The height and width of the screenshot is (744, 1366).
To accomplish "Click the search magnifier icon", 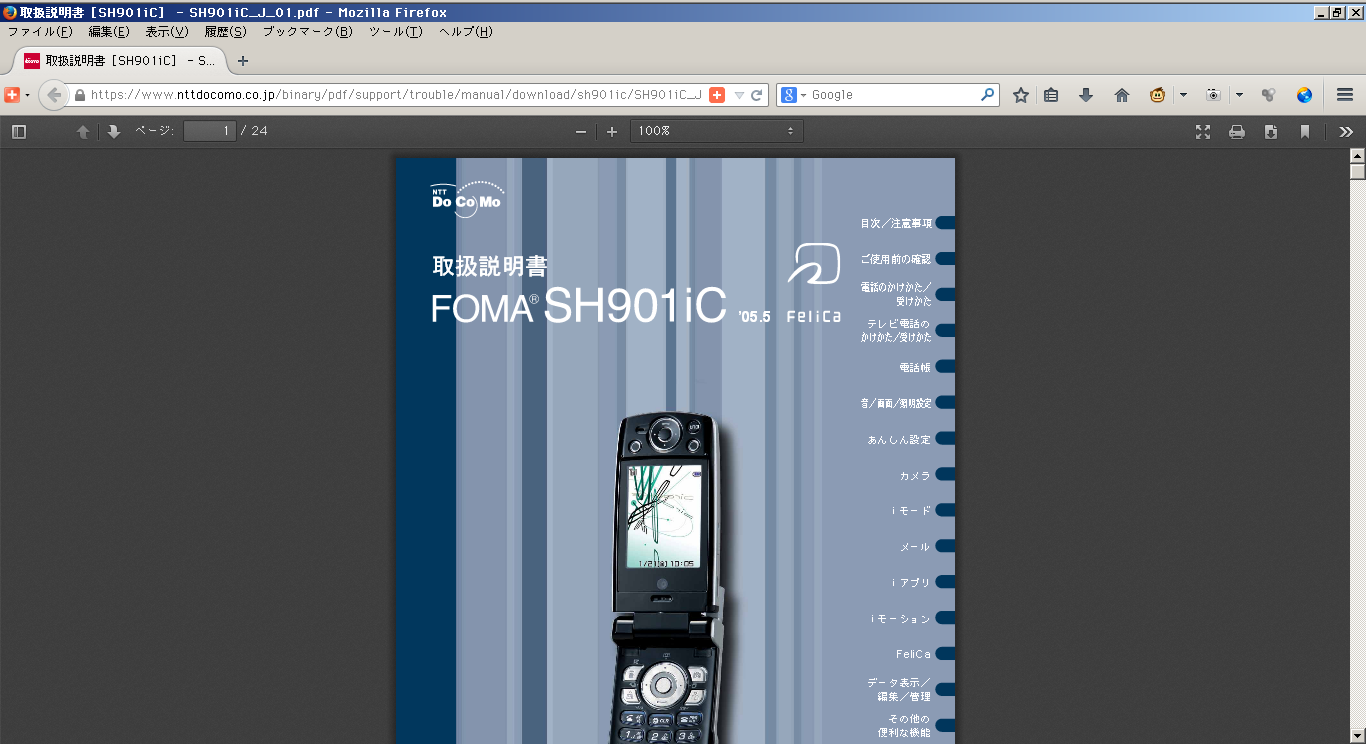I will (x=987, y=95).
